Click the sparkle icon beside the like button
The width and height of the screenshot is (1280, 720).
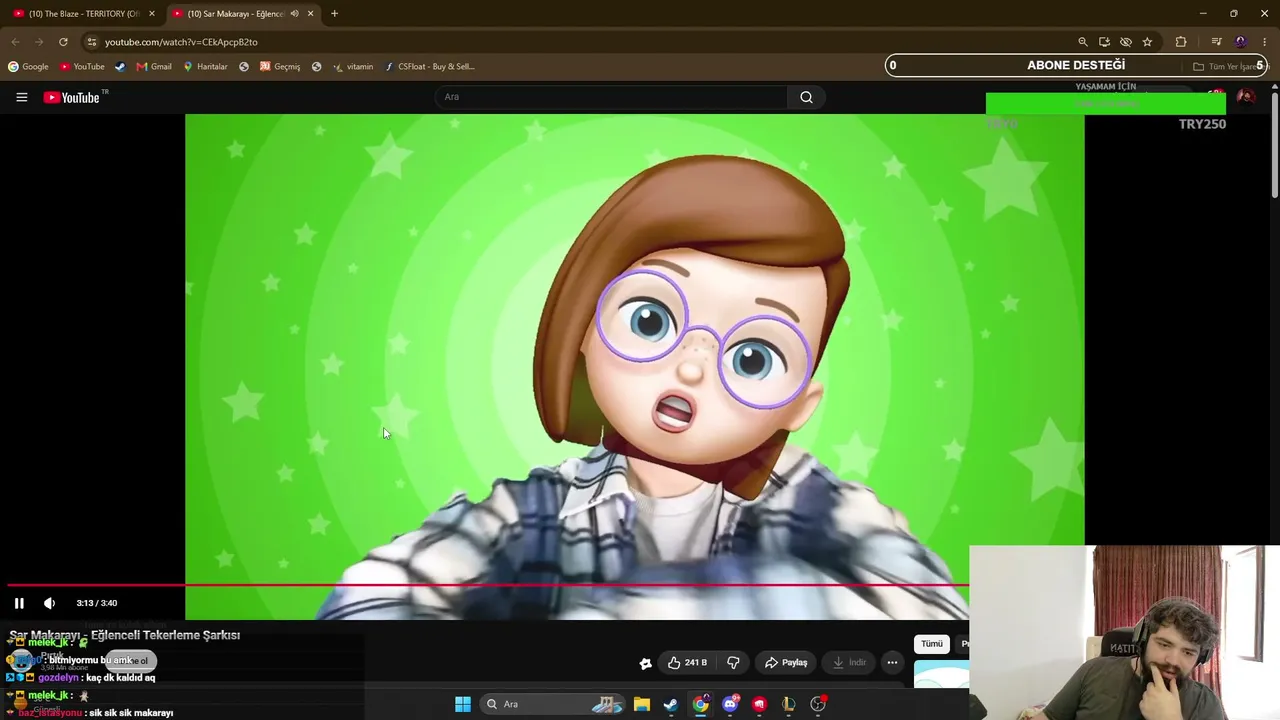pyautogui.click(x=646, y=663)
